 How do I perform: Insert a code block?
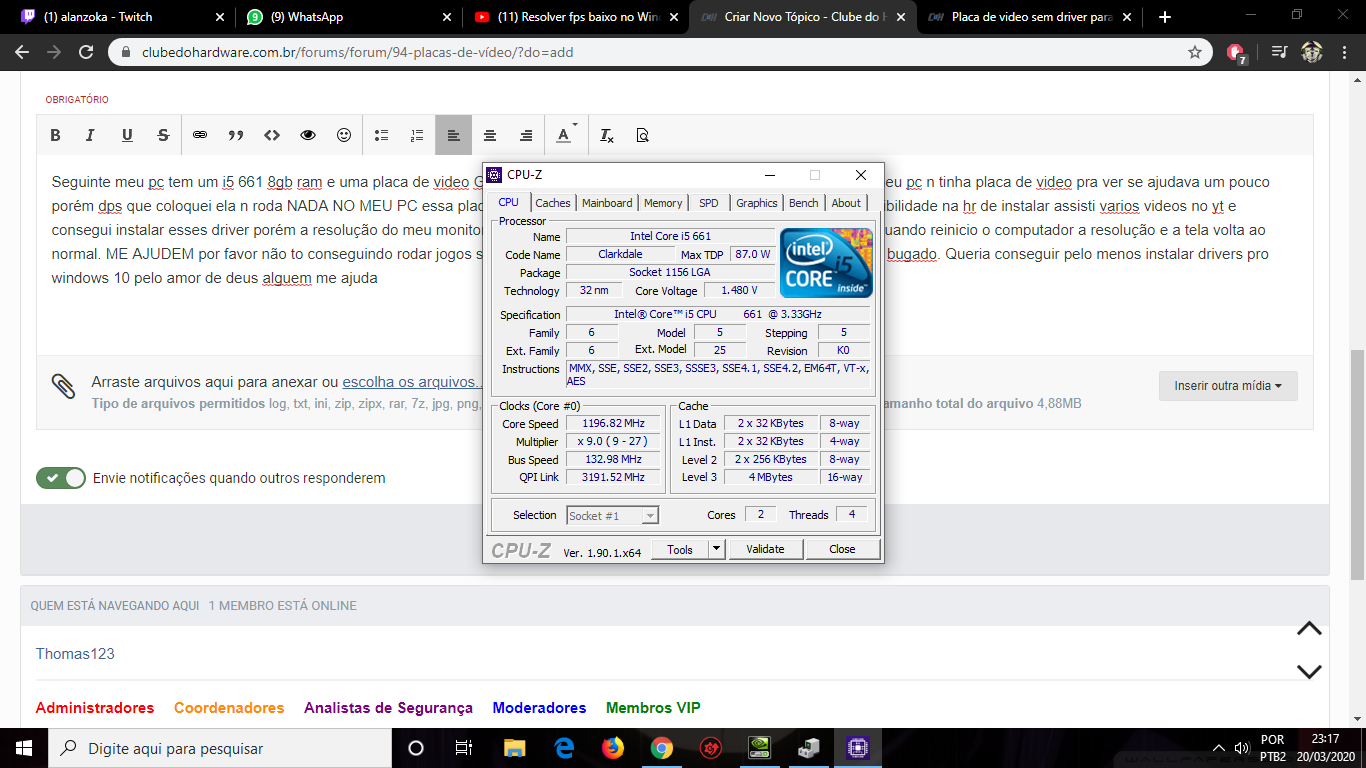272,135
